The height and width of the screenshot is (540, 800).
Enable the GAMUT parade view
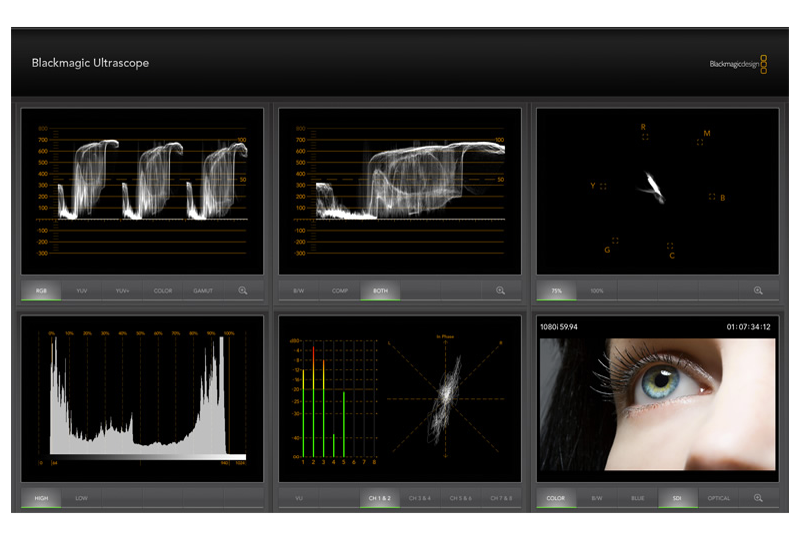[x=203, y=291]
